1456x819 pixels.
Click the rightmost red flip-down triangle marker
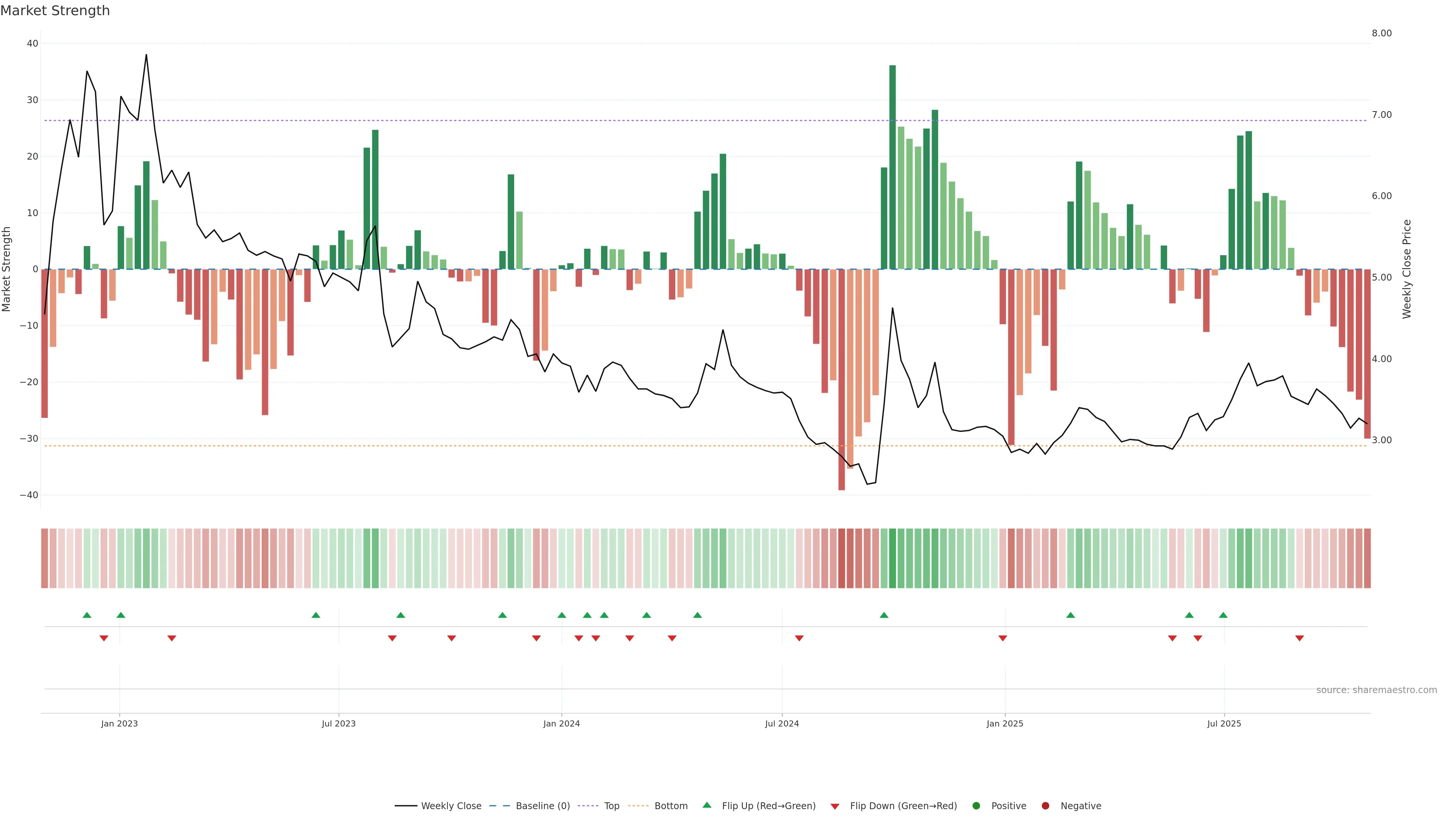(1299, 638)
